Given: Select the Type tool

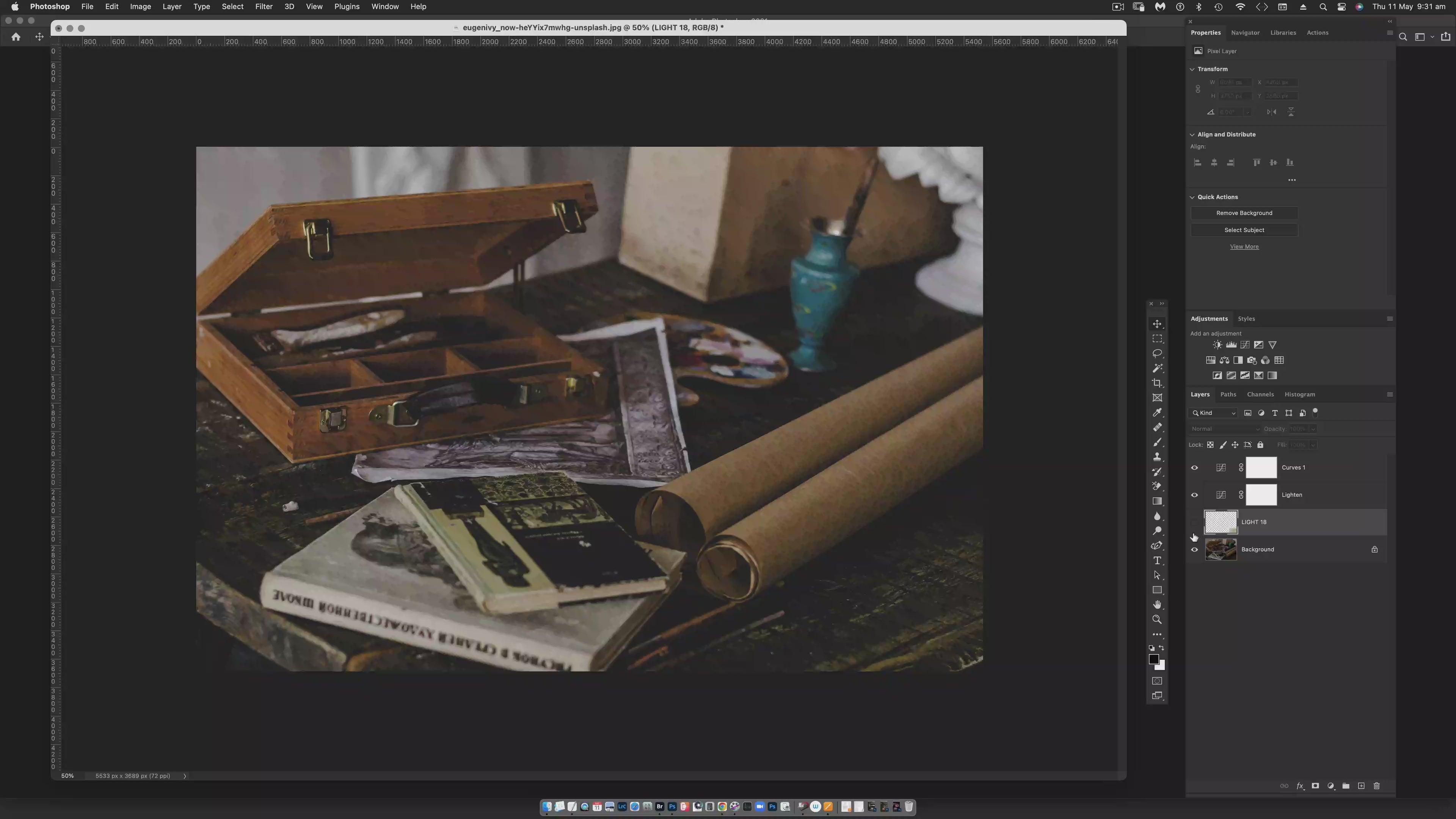Looking at the screenshot, I should [1157, 561].
